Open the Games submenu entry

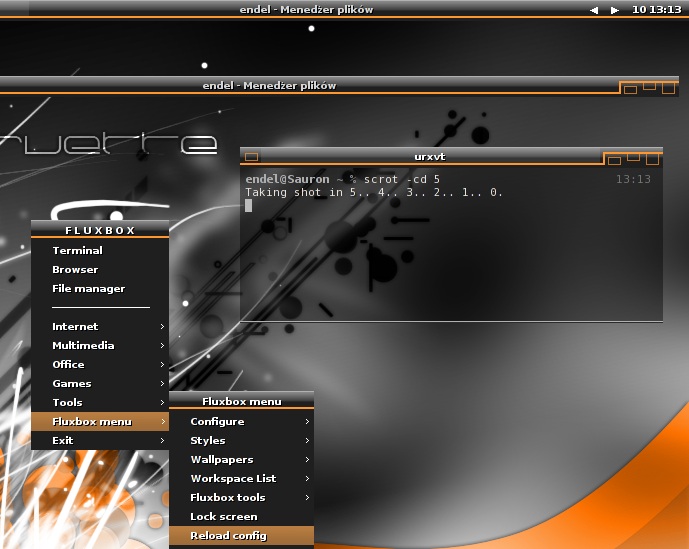(100, 383)
